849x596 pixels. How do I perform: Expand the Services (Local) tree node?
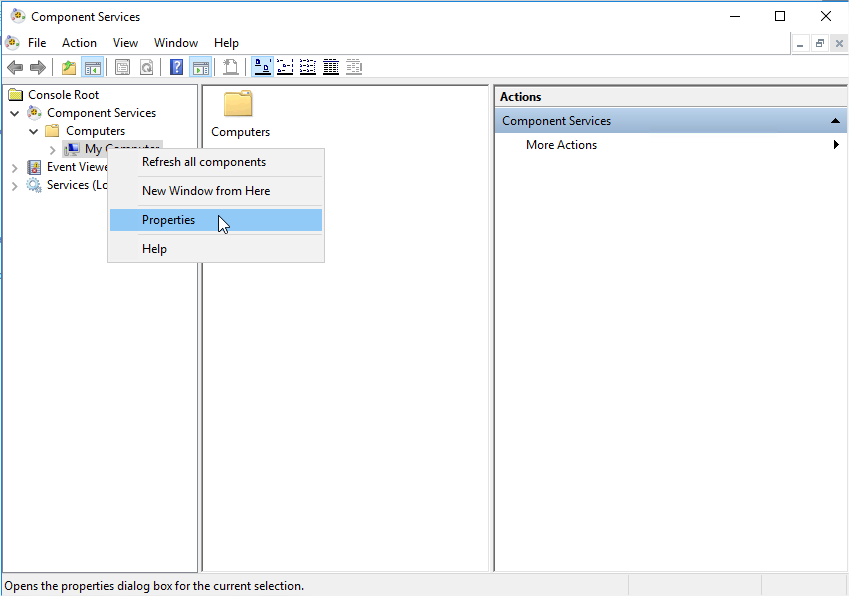coord(15,186)
